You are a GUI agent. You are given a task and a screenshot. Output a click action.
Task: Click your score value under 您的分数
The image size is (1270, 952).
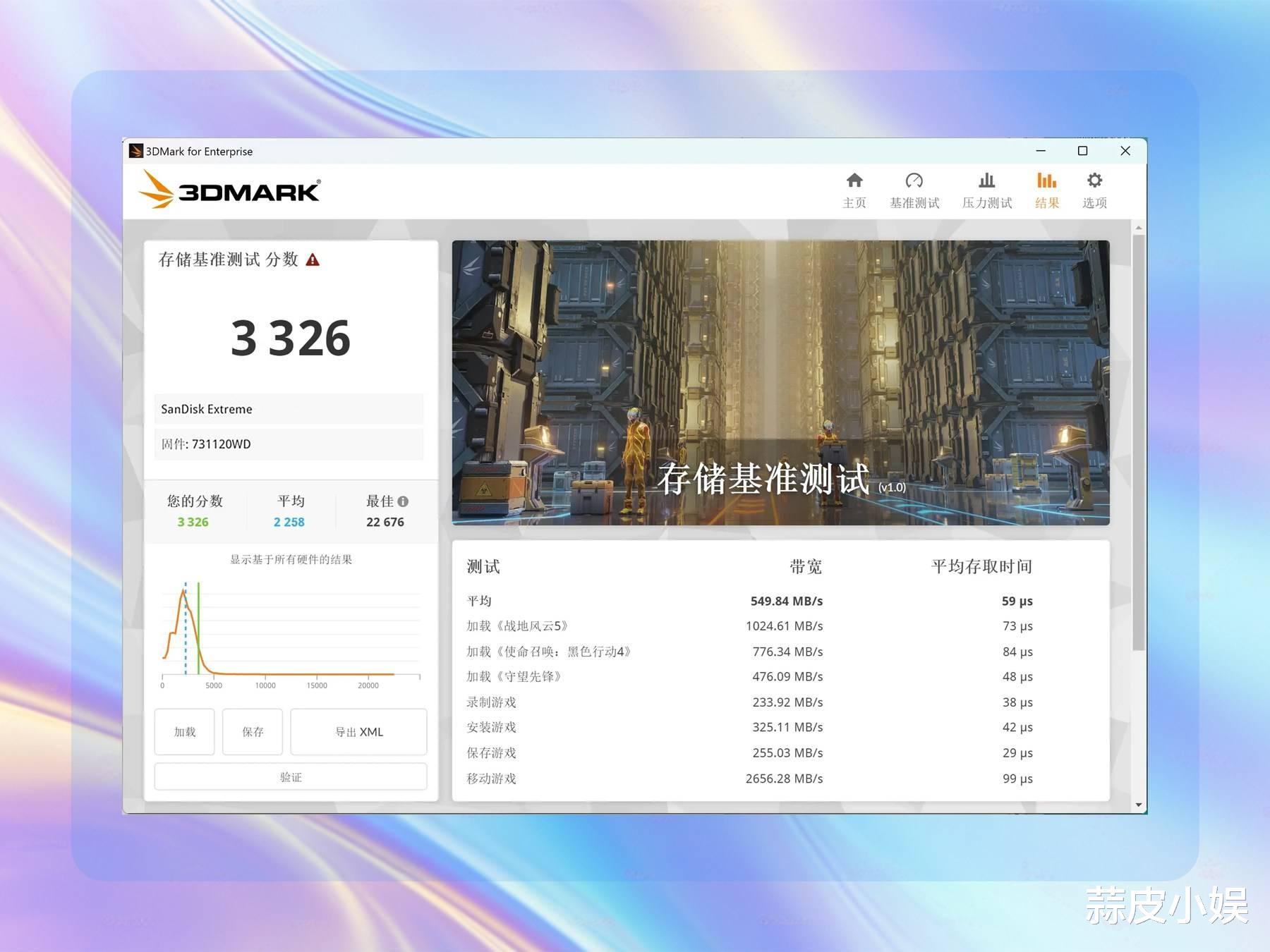point(193,522)
